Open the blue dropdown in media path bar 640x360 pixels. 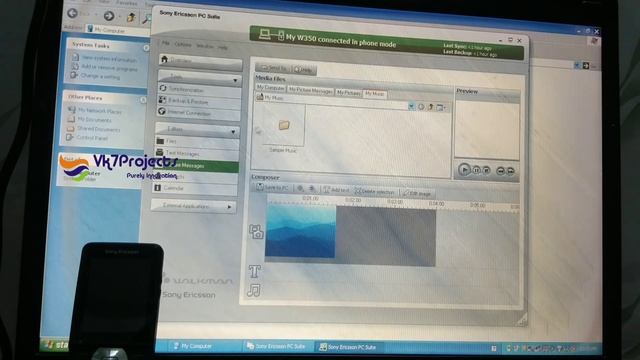coord(411,106)
